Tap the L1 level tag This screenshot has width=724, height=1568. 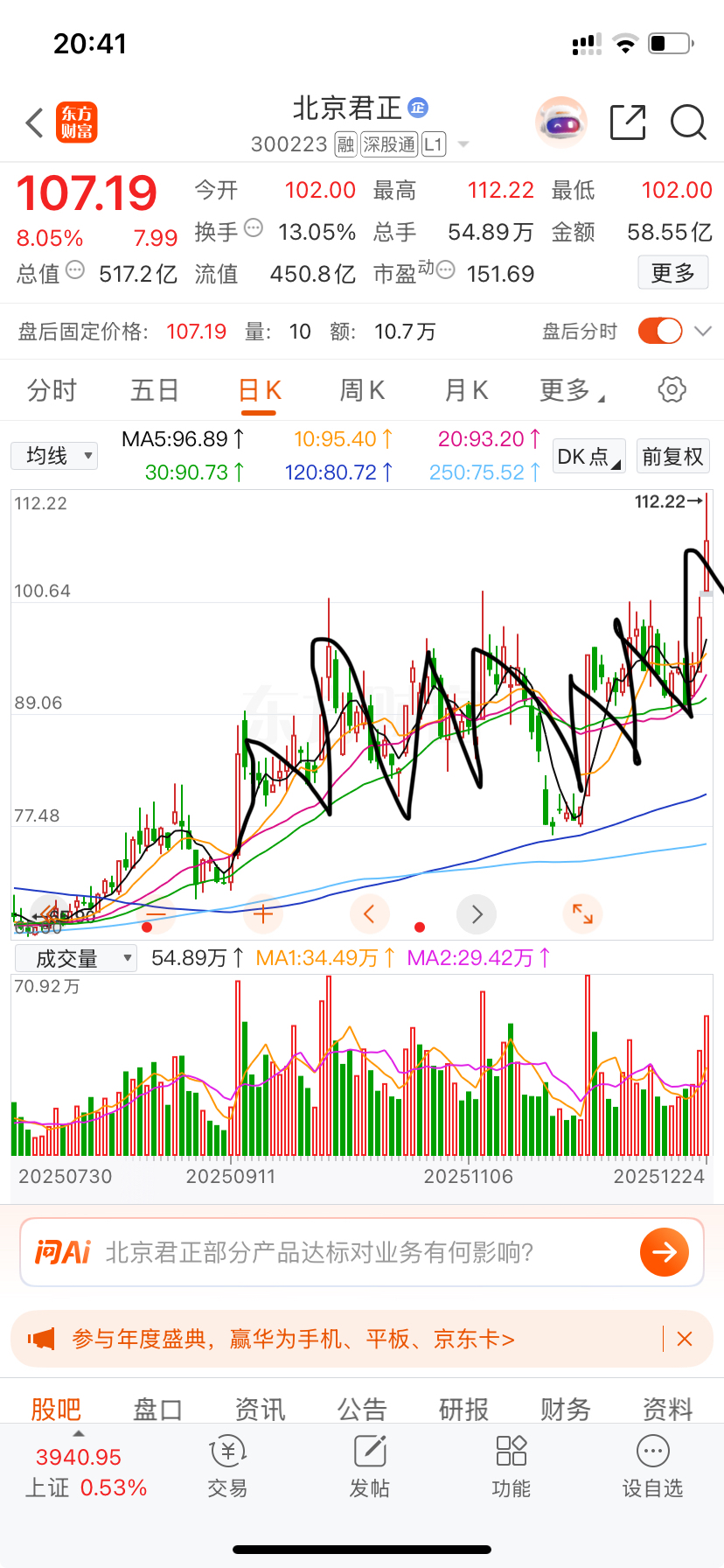(x=434, y=144)
